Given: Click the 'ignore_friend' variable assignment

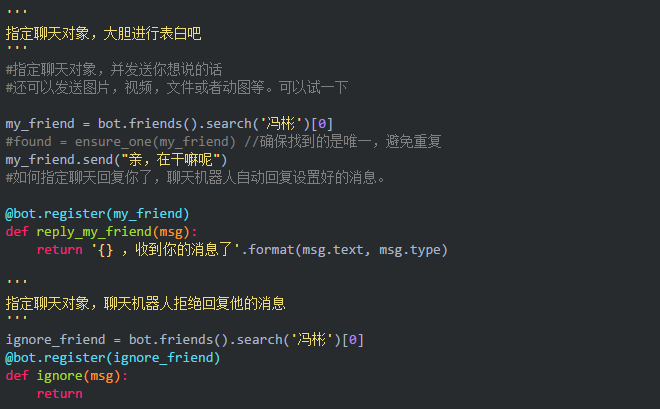Looking at the screenshot, I should point(54,340).
